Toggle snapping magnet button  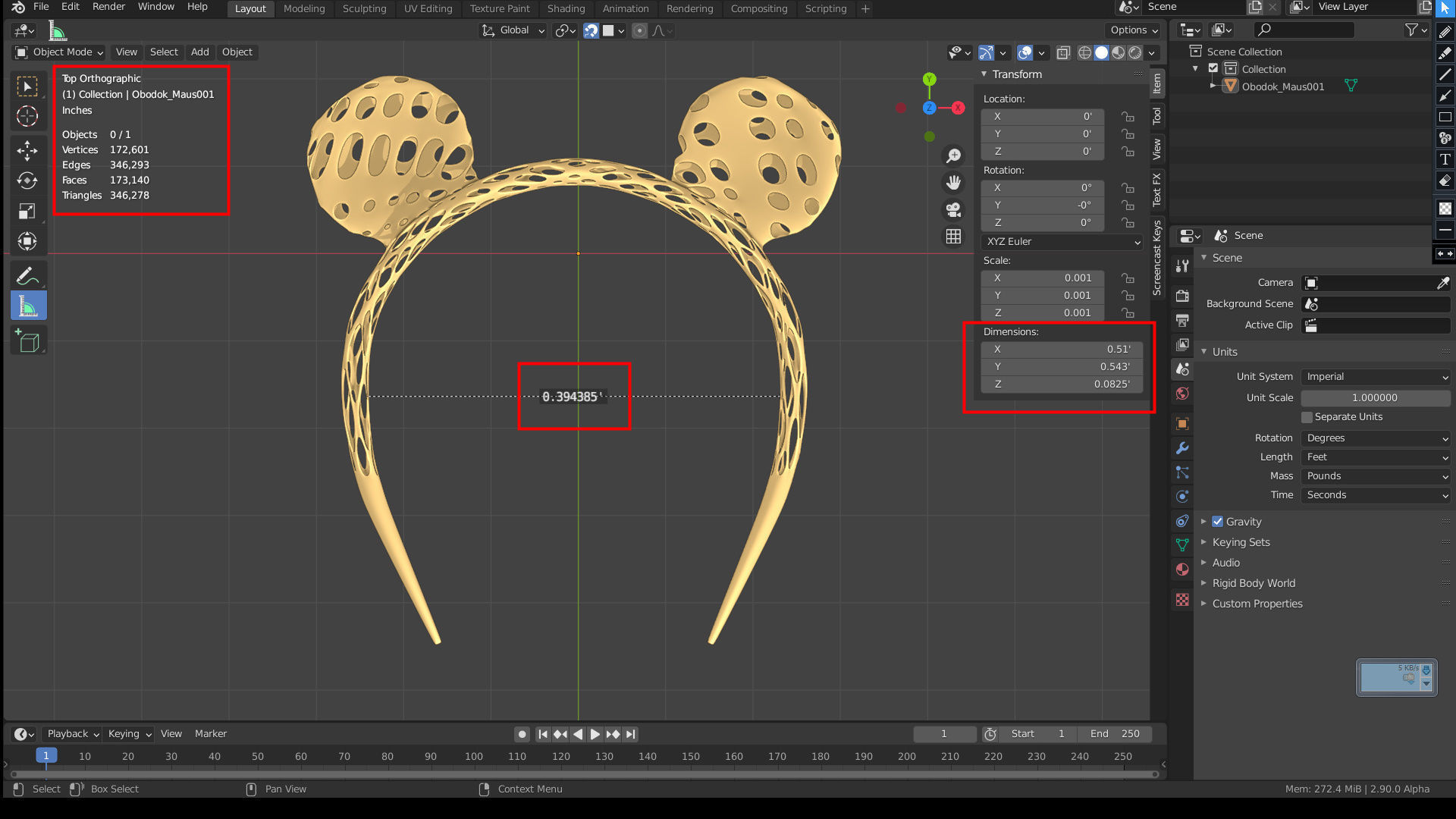[591, 30]
